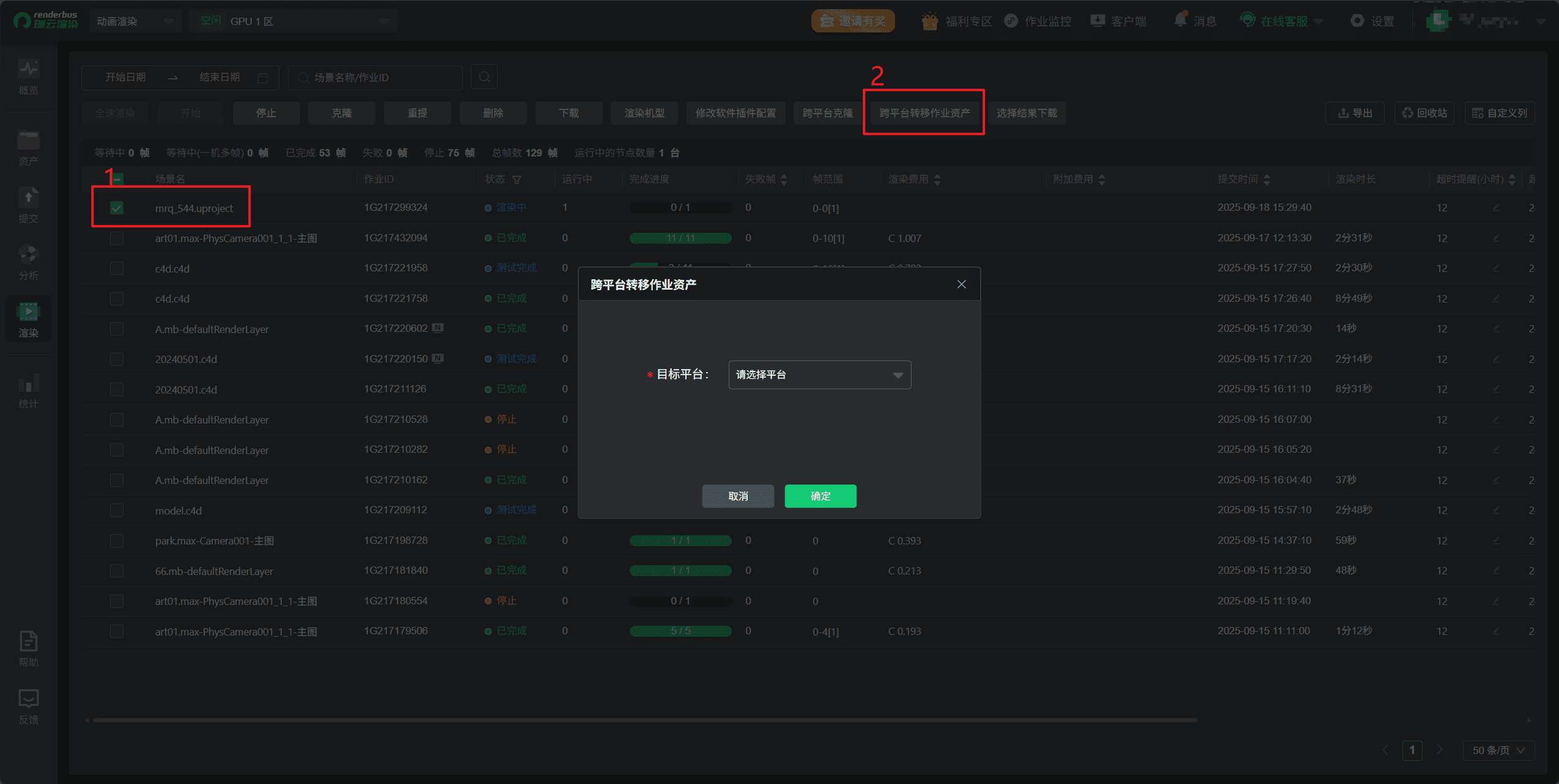Click the 客户端 download icon

coord(1098,21)
